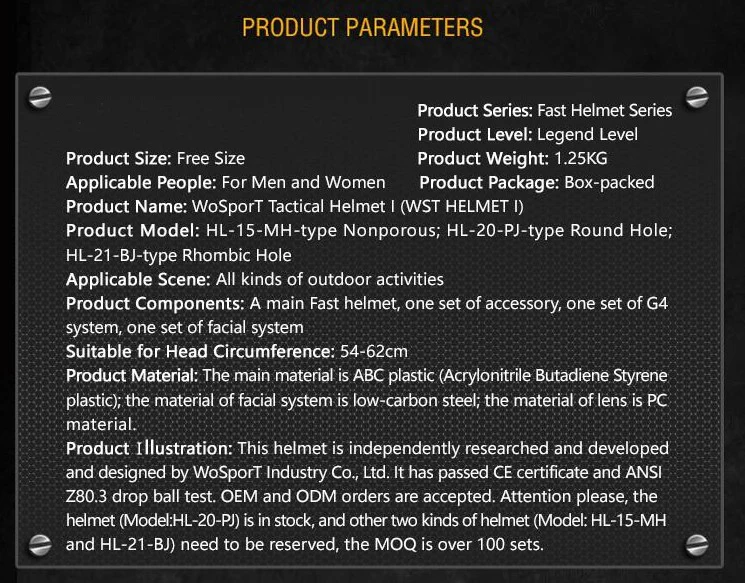Click the top-left screw head icon
This screenshot has width=745, height=583.
click(x=40, y=97)
